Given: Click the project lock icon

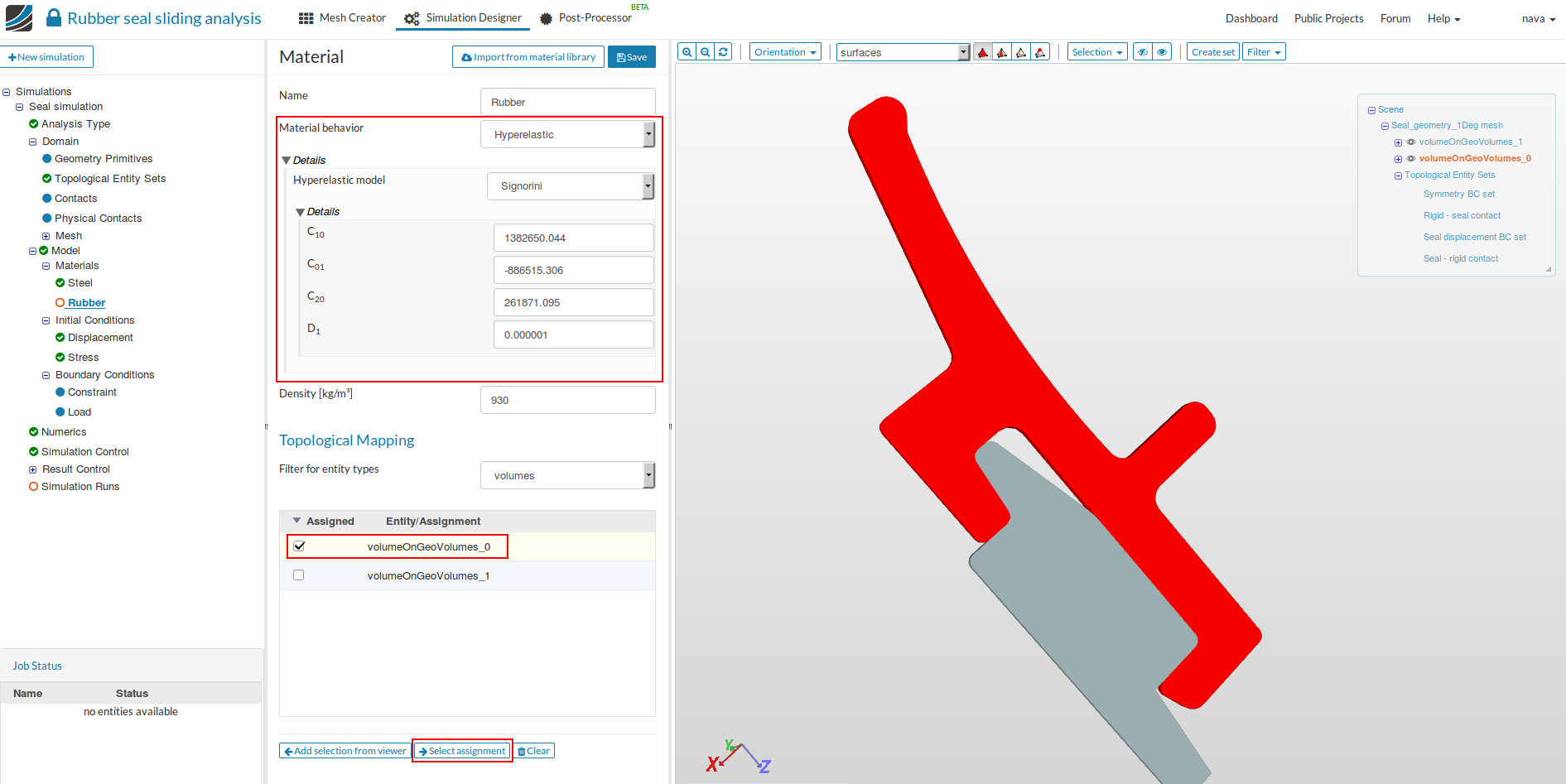Looking at the screenshot, I should [x=54, y=17].
